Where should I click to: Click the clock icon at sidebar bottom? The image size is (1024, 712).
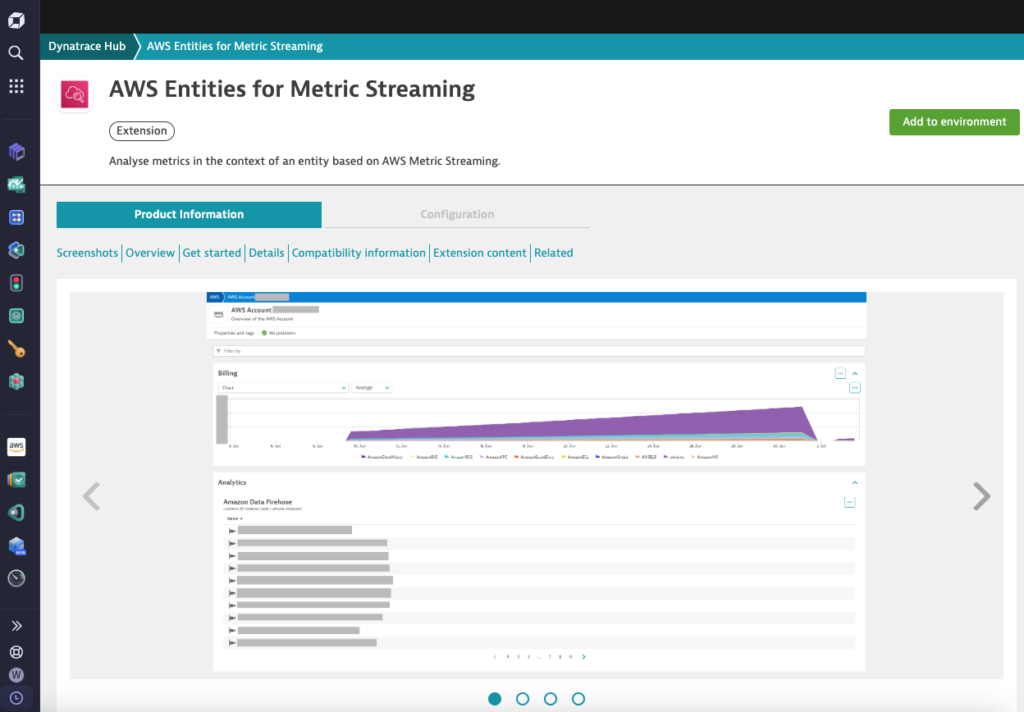[x=16, y=698]
